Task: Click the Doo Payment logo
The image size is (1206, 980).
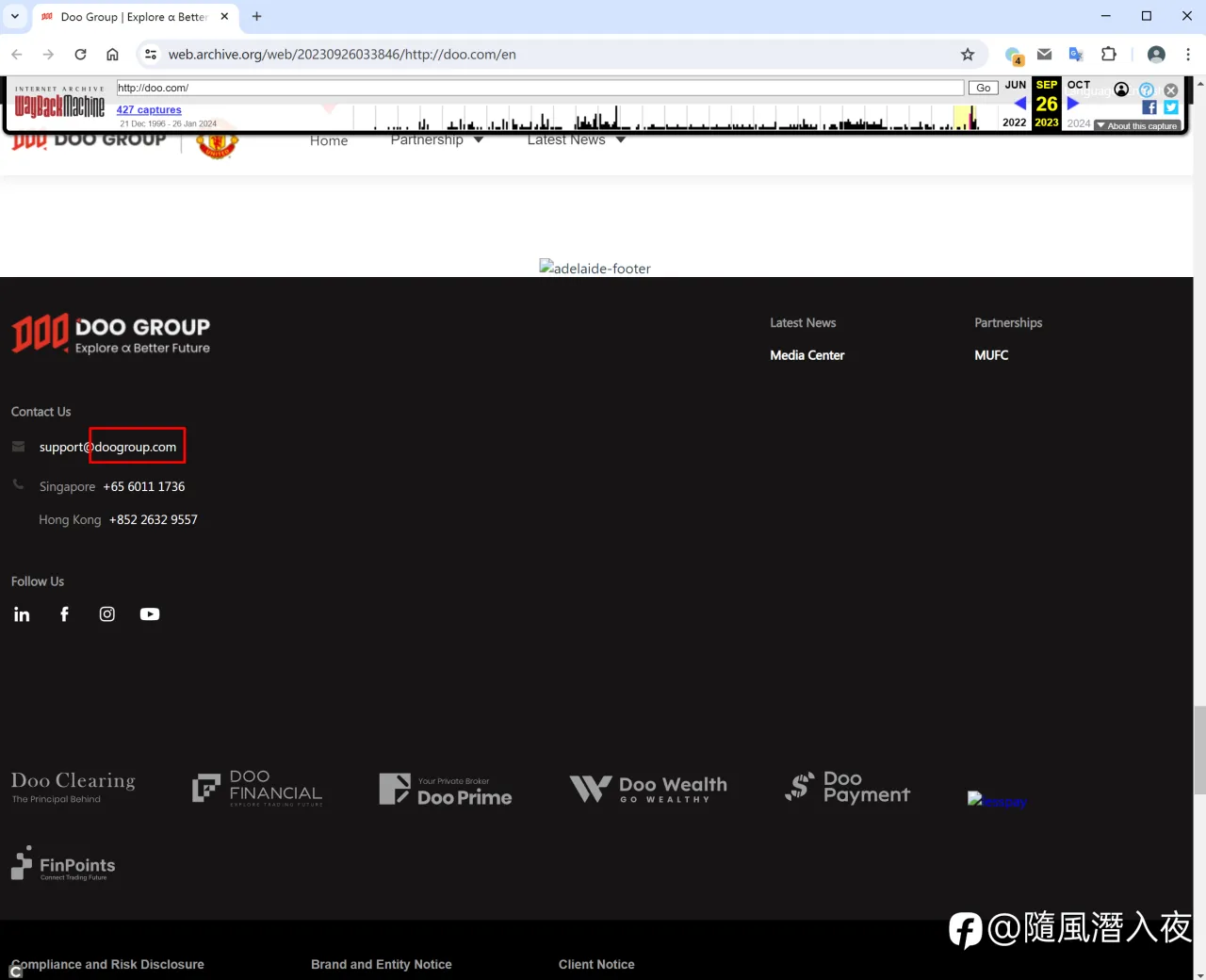Action: coord(847,787)
